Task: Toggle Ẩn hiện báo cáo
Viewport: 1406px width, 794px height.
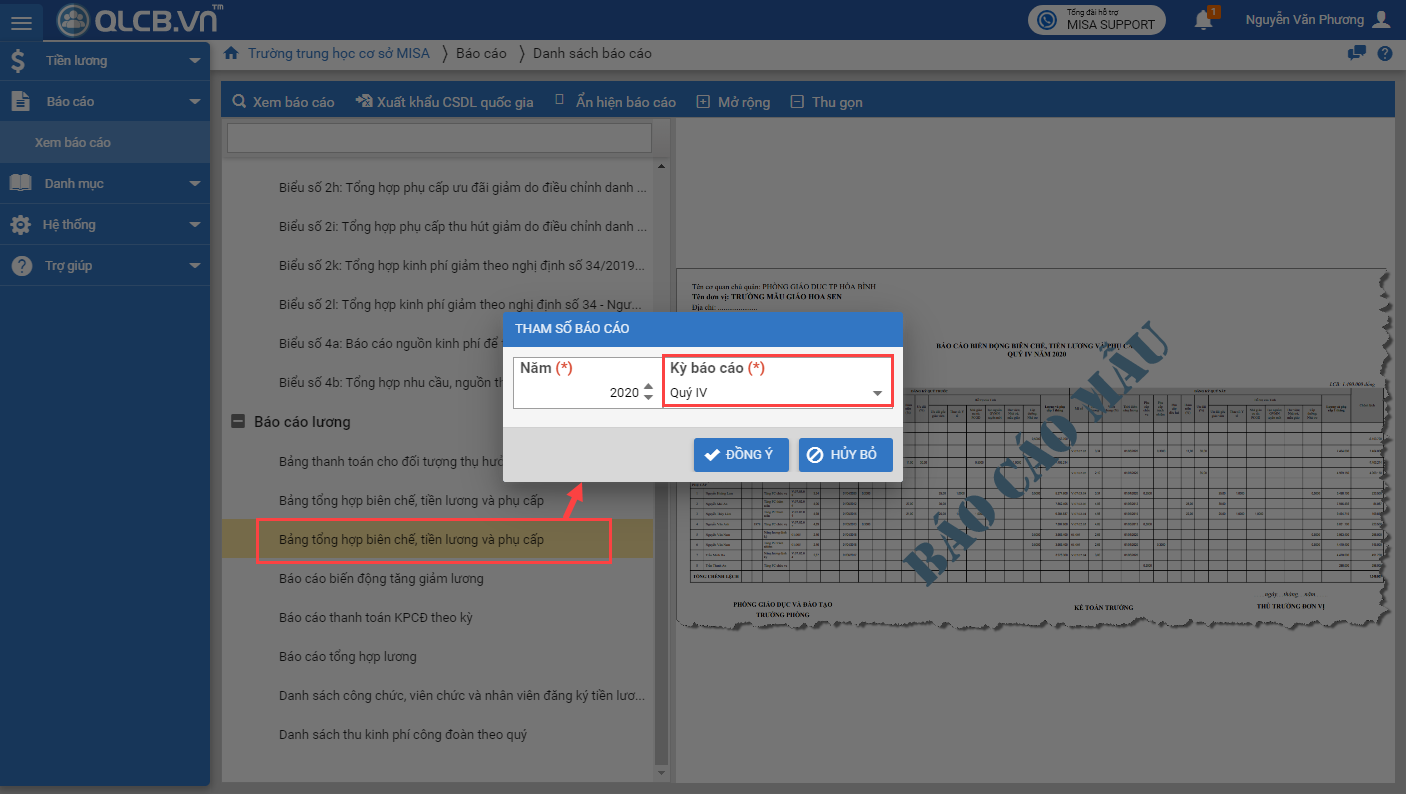Action: (615, 102)
